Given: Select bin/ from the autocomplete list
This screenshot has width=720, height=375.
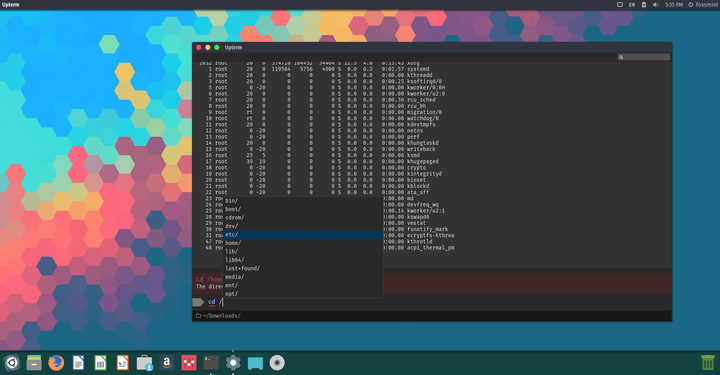Looking at the screenshot, I should point(303,201).
